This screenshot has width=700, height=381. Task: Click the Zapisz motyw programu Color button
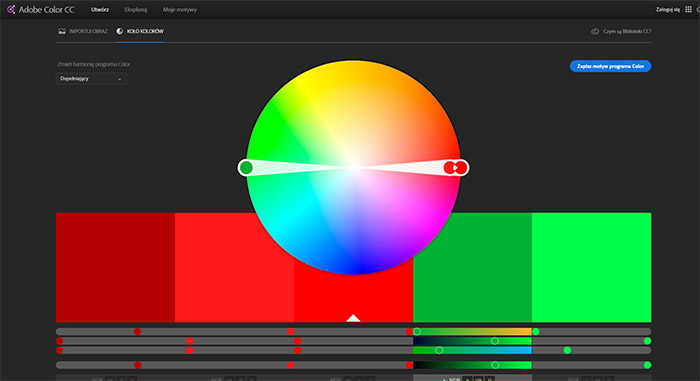pos(610,66)
